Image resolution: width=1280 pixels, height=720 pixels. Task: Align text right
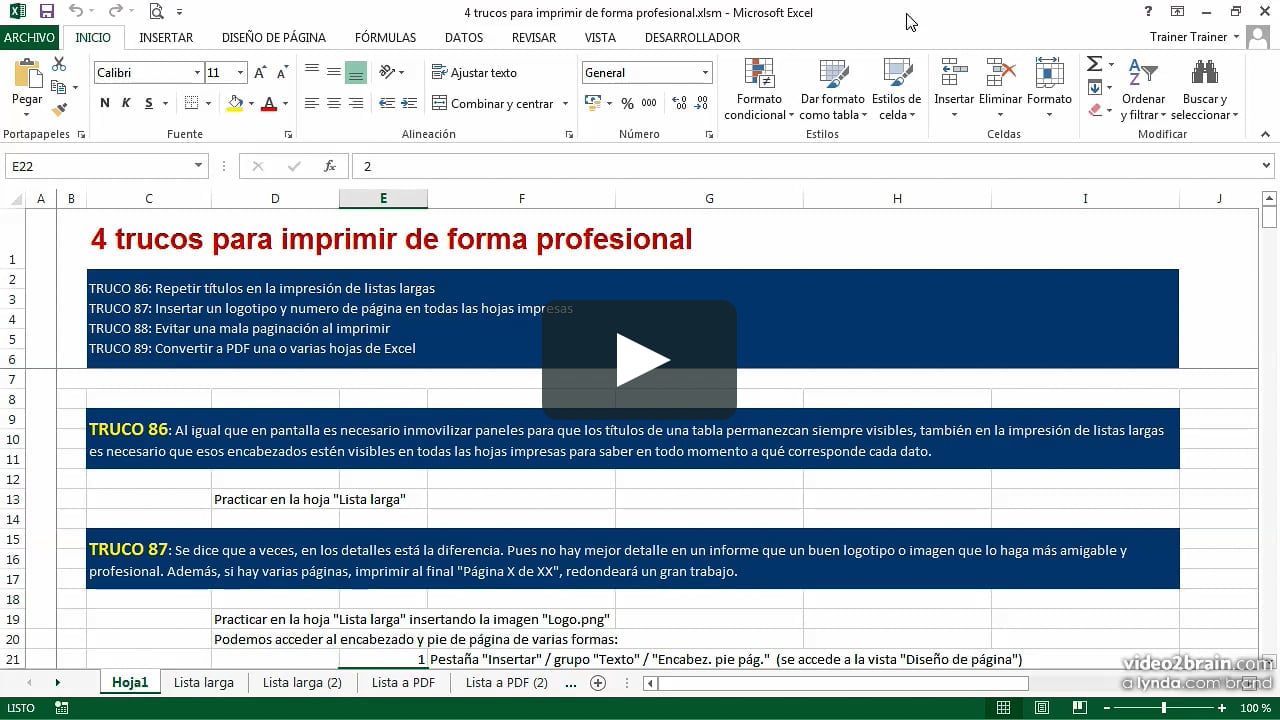(356, 103)
